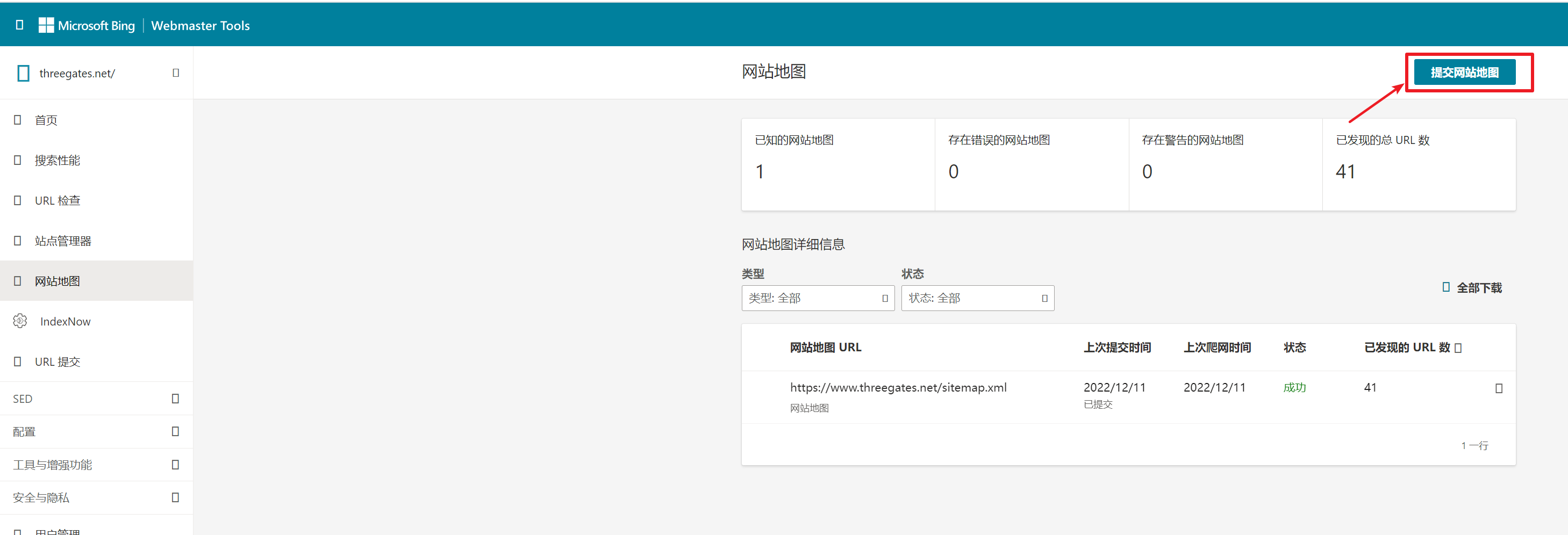Click the 1 一行 row count text
Screen dimensions: 1568x535
(1475, 446)
